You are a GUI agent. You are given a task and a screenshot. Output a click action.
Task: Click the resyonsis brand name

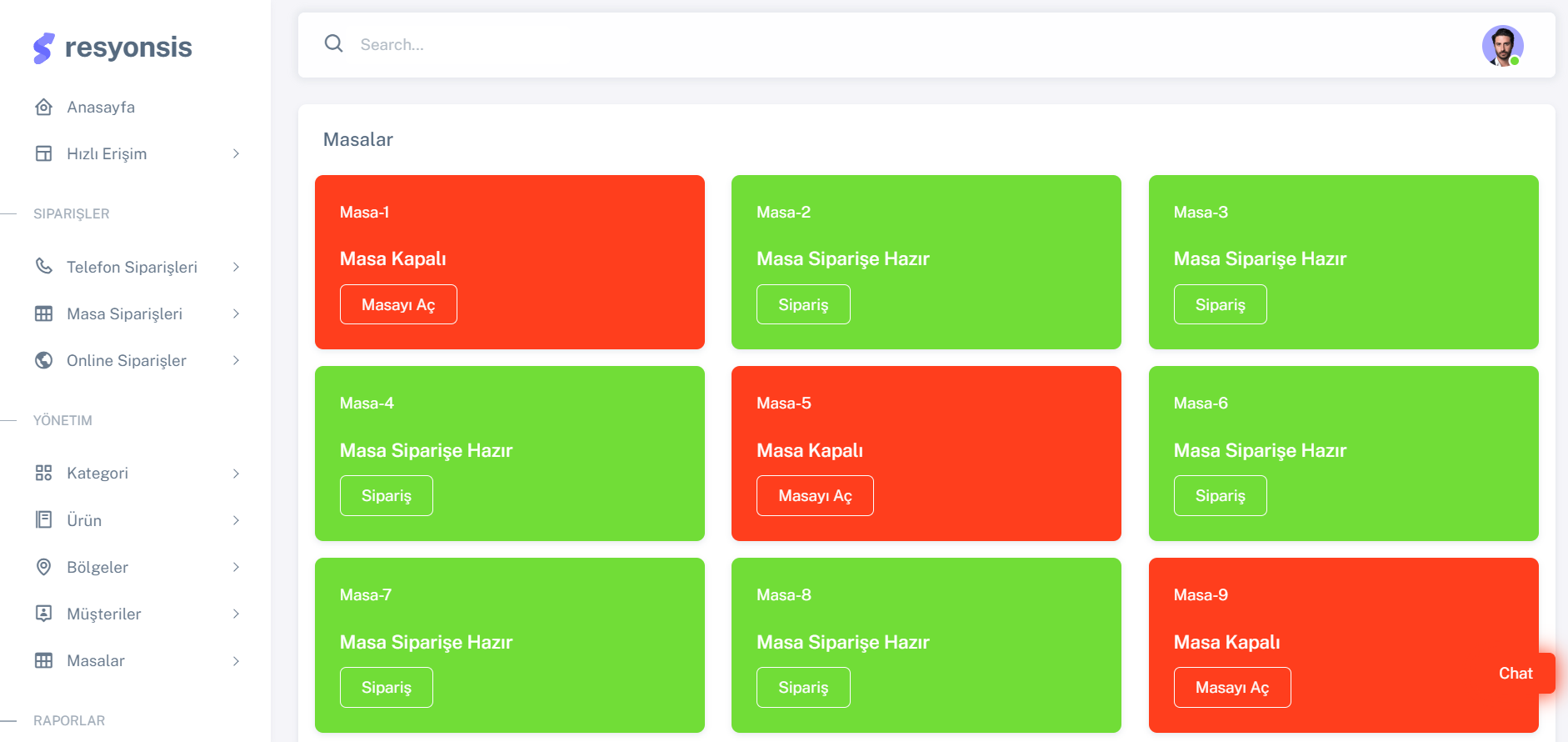(x=128, y=48)
